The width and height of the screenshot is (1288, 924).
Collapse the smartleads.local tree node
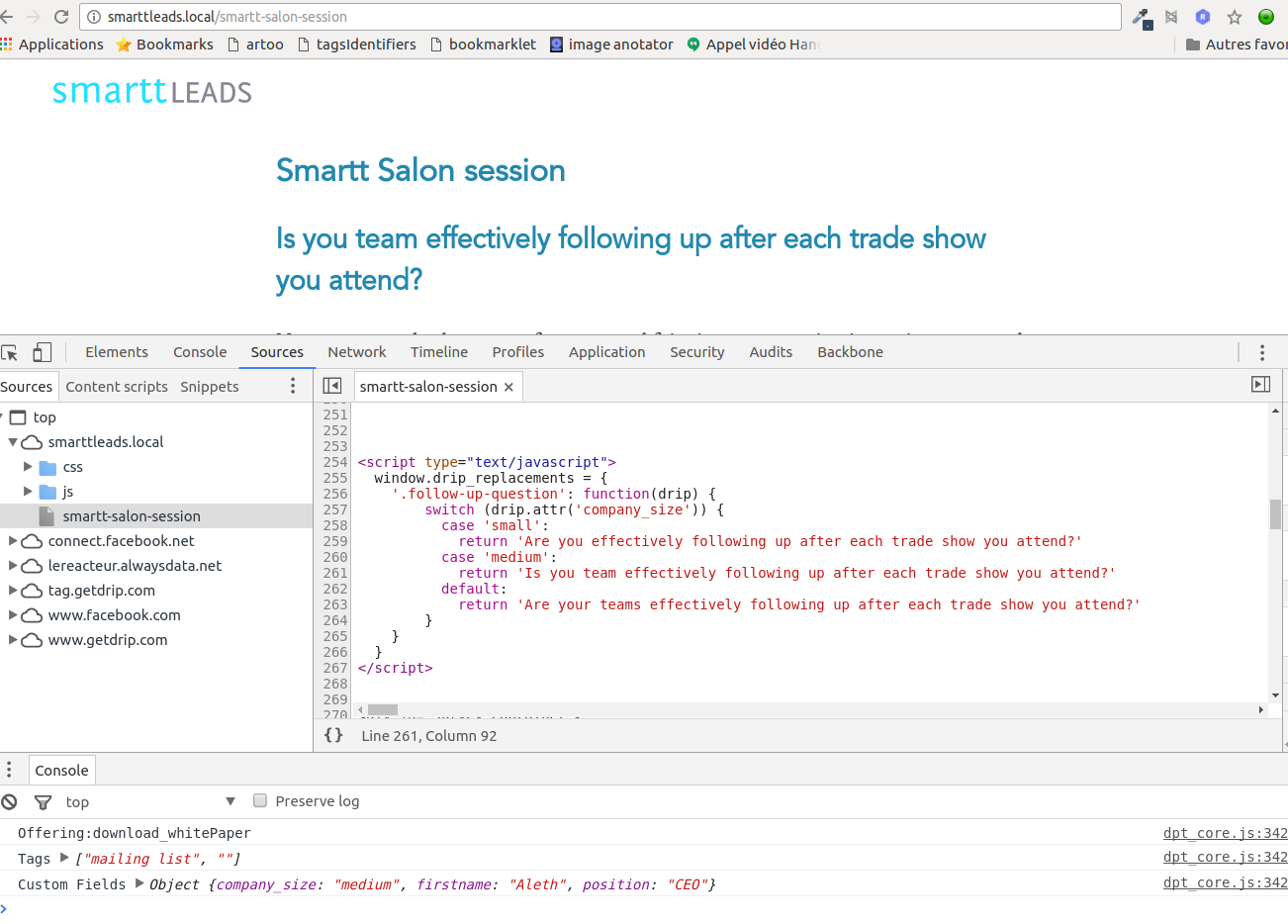13,442
